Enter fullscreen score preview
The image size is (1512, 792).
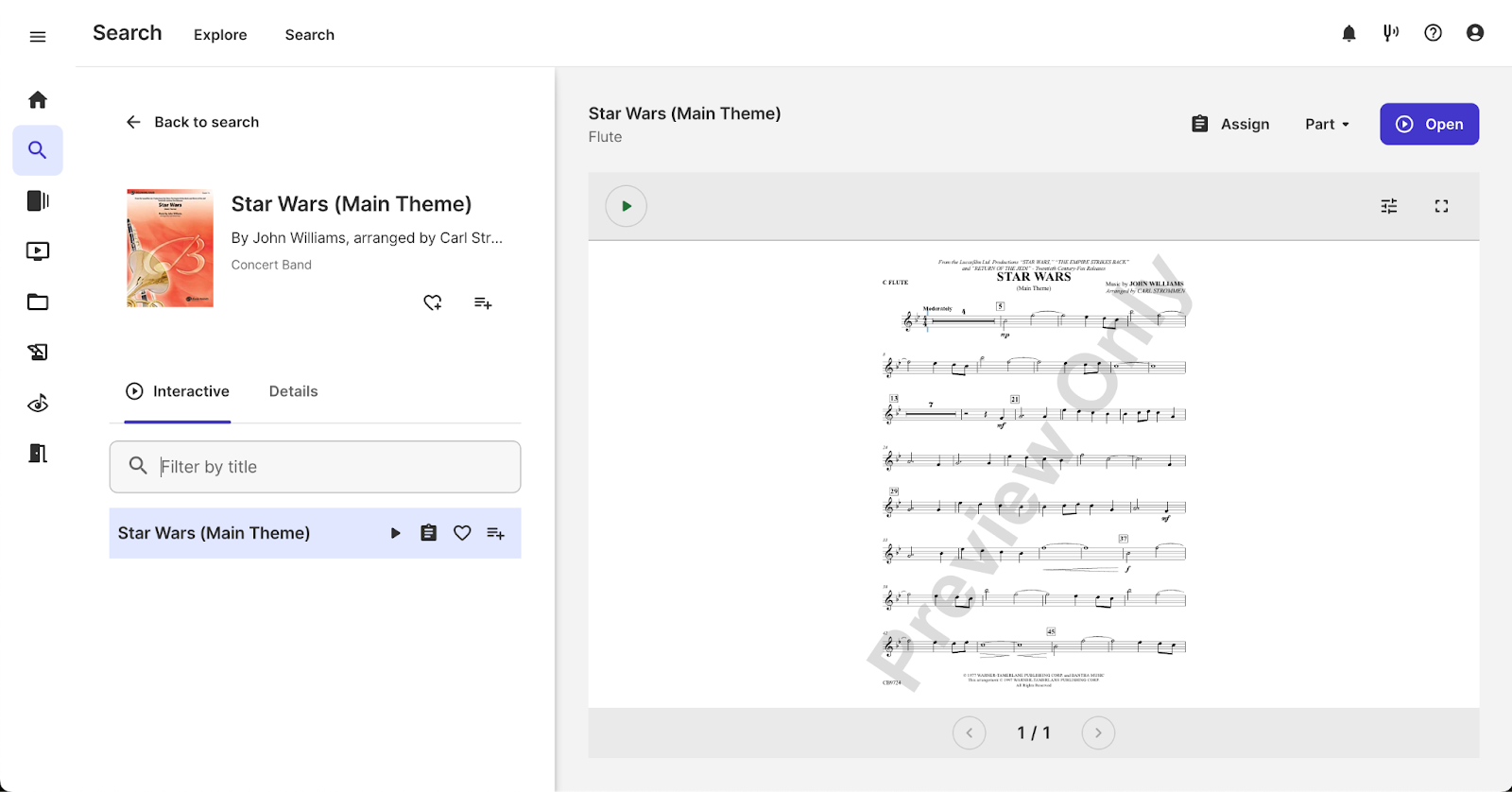click(1441, 206)
